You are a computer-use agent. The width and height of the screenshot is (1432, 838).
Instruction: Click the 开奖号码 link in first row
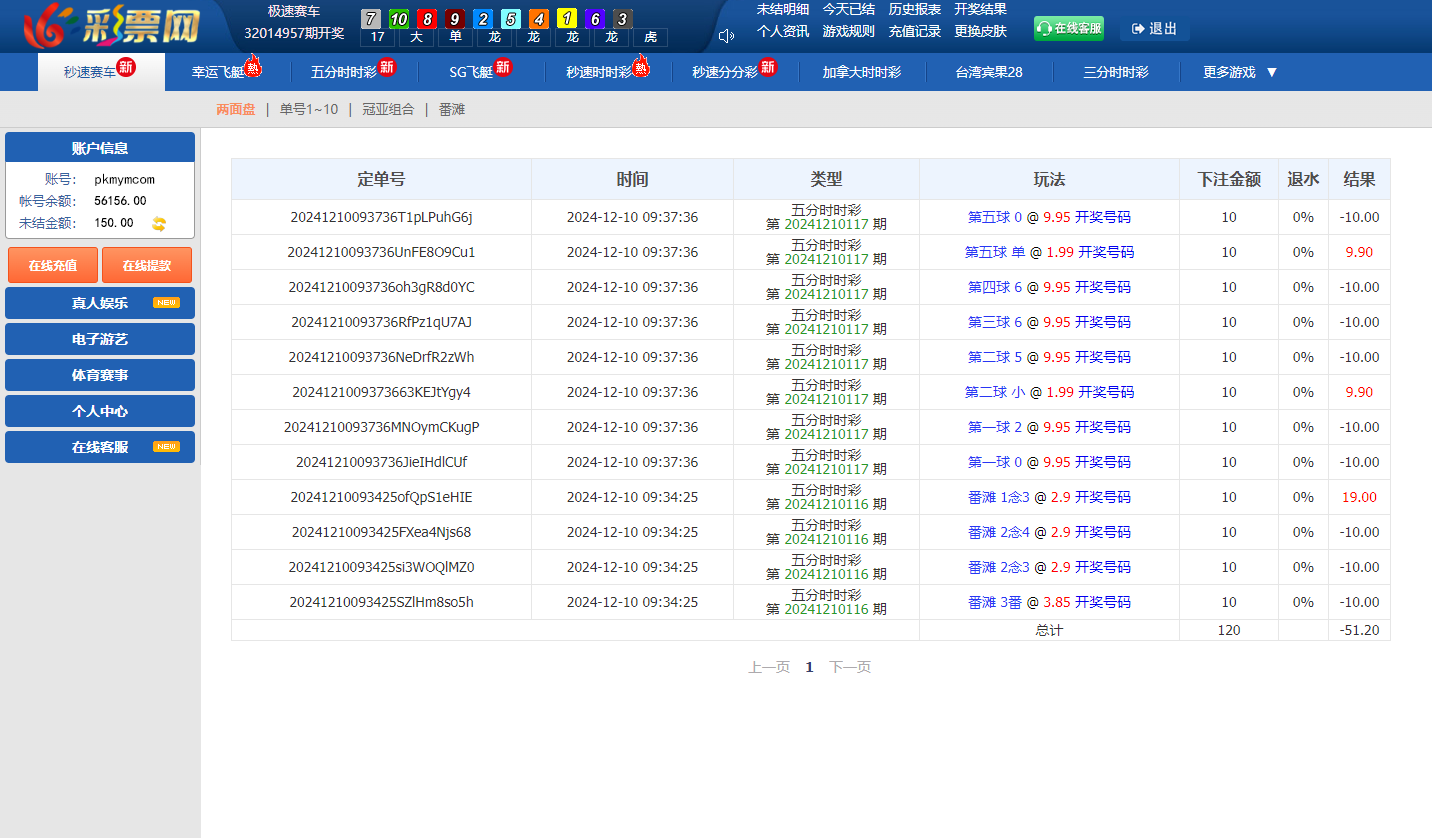tap(1103, 217)
